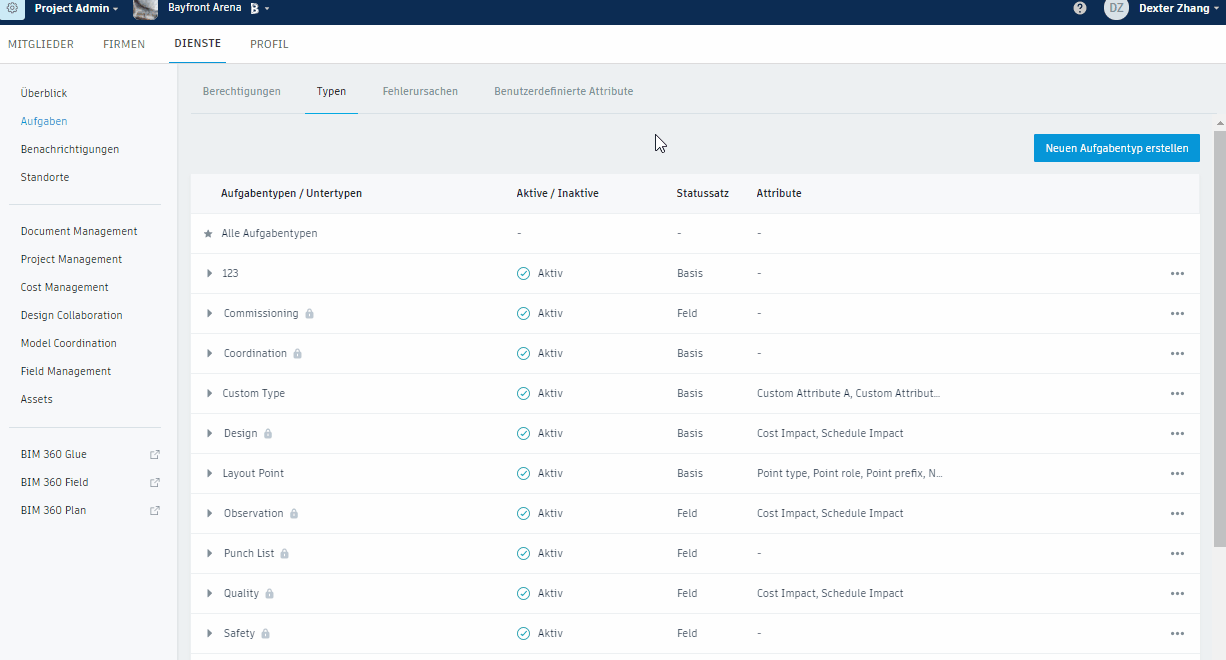The image size is (1226, 660).
Task: Toggle the Aktiv status check for Design
Action: (x=523, y=433)
